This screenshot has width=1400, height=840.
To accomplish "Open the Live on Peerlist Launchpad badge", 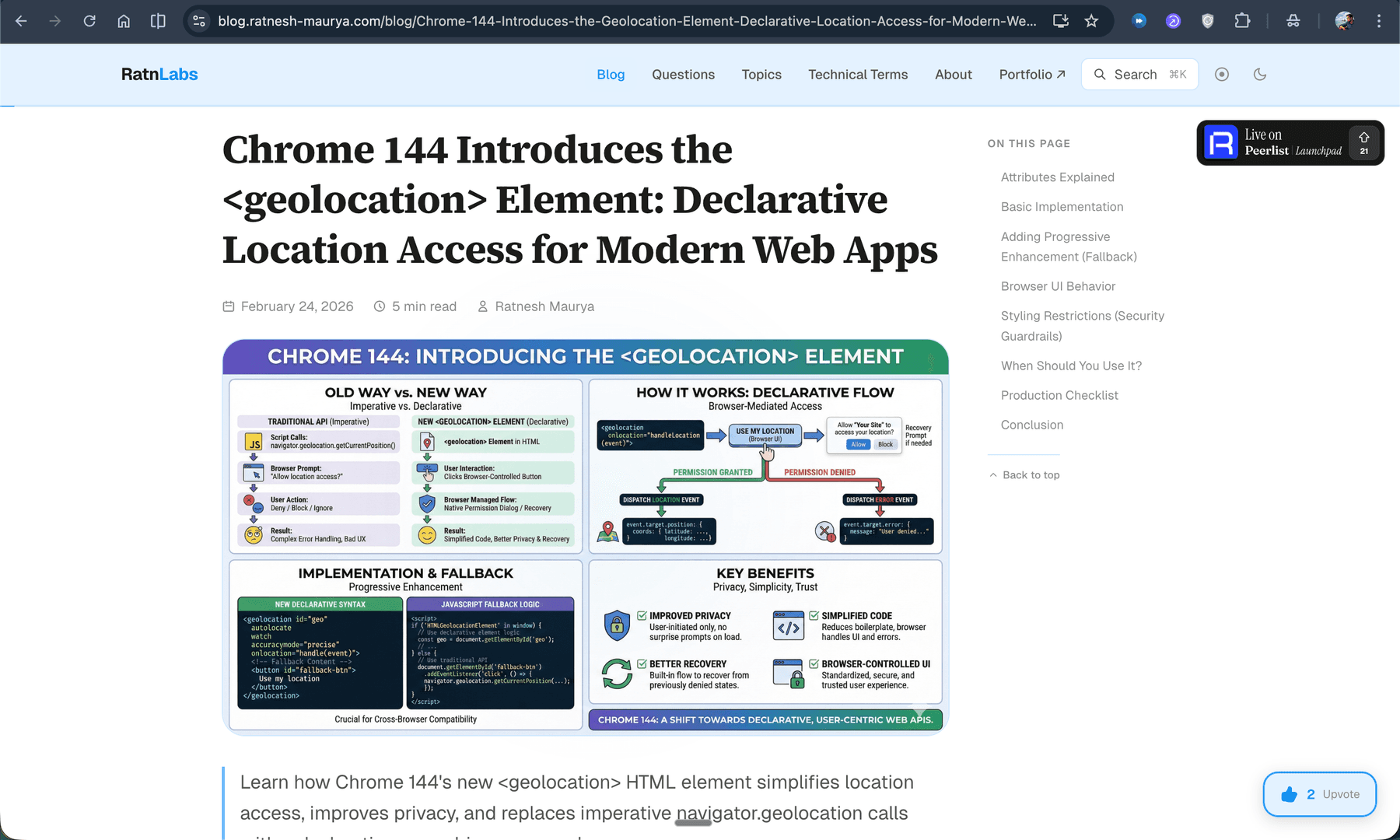I will (x=1290, y=143).
